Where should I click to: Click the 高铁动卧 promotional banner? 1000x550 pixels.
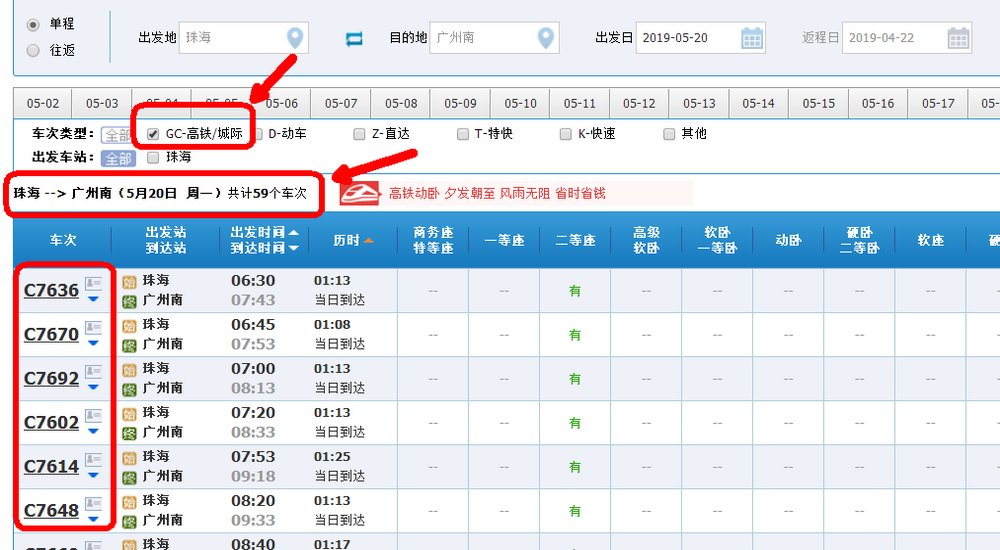515,193
